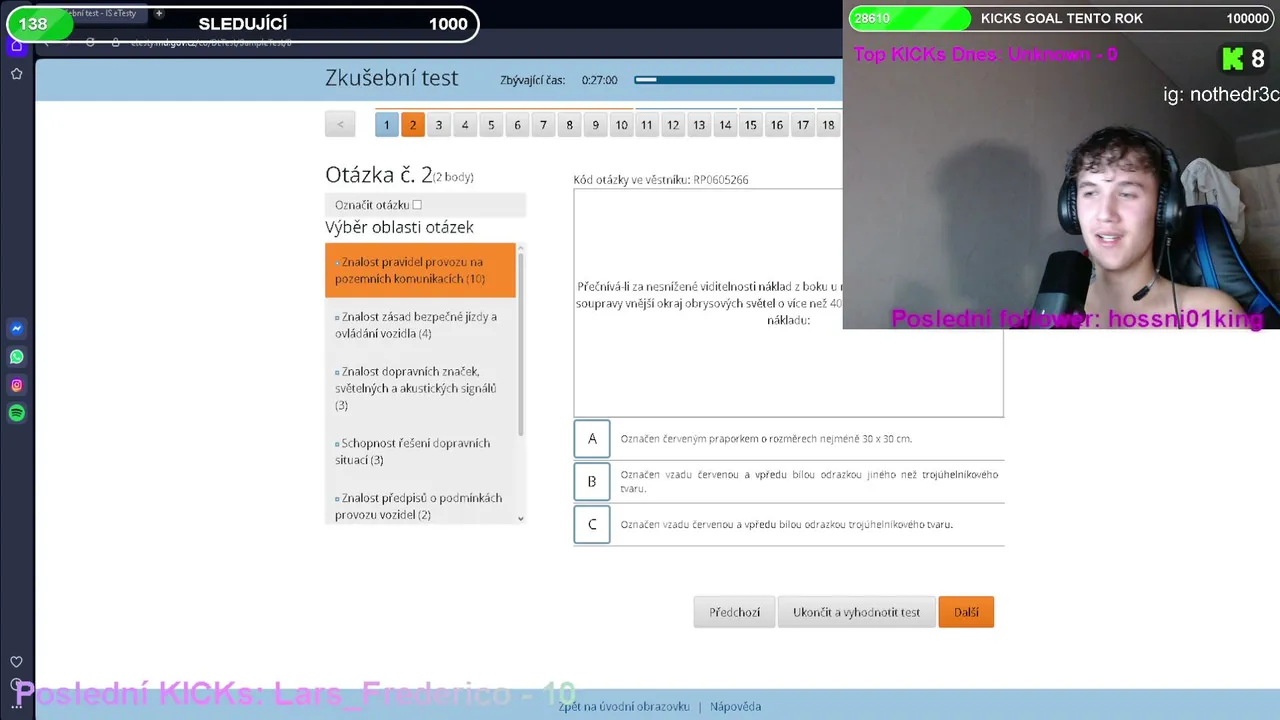Click the category list scrollbar down arrow
Screen dimensions: 1280x720
point(521,518)
